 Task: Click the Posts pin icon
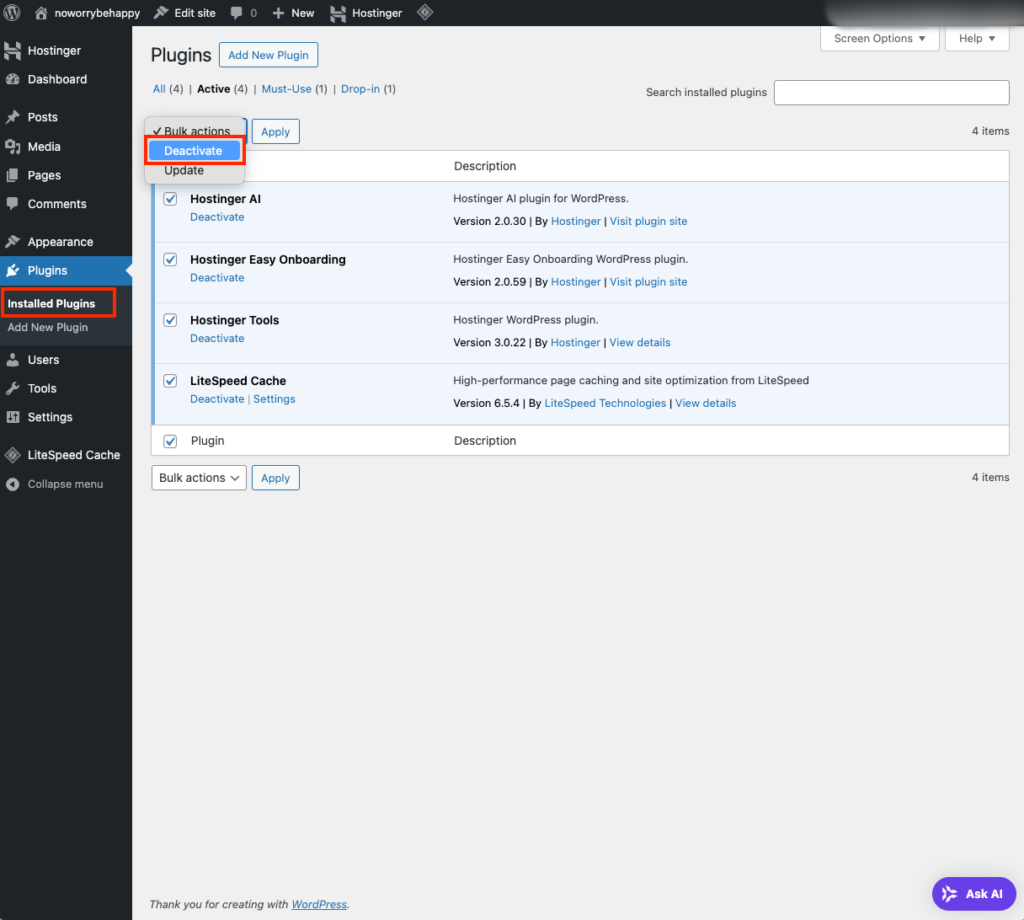pos(12,117)
